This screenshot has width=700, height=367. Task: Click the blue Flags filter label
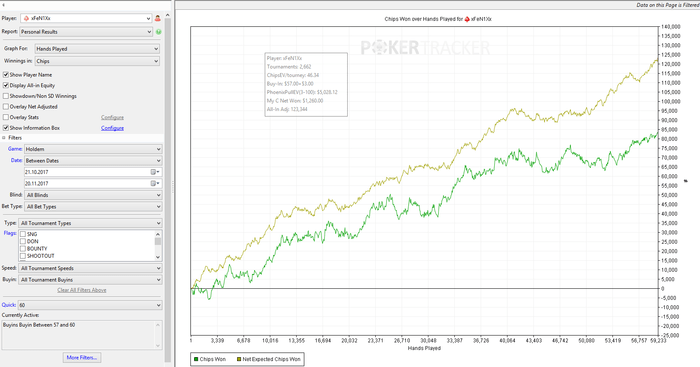10,233
